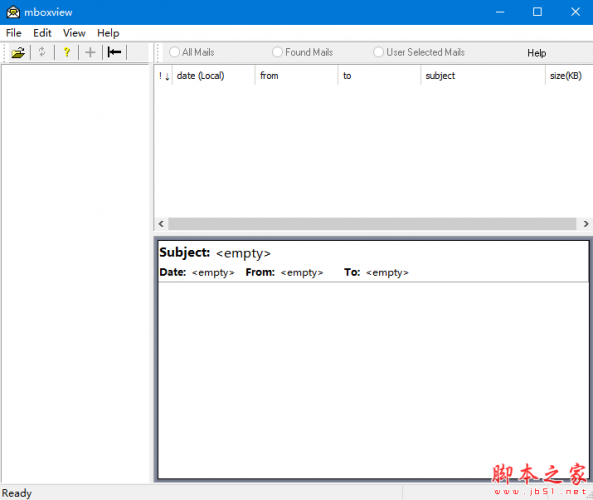This screenshot has width=593, height=500.
Task: Open the View menu
Action: [x=74, y=33]
